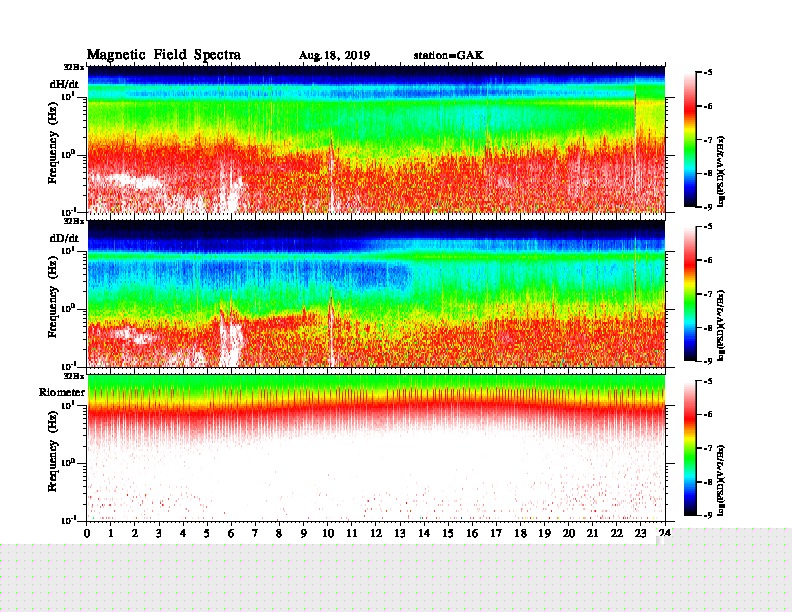
Task: Click hour tick label "19" on time axis
Action: click(544, 533)
